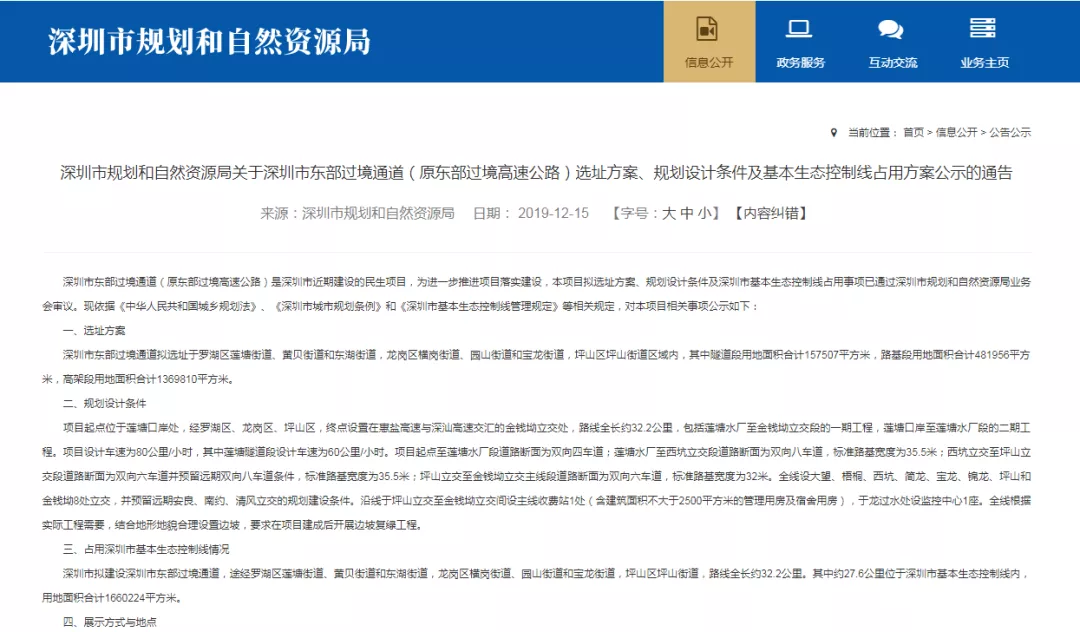Set font size to 中
The height and width of the screenshot is (632, 1080).
click(687, 213)
